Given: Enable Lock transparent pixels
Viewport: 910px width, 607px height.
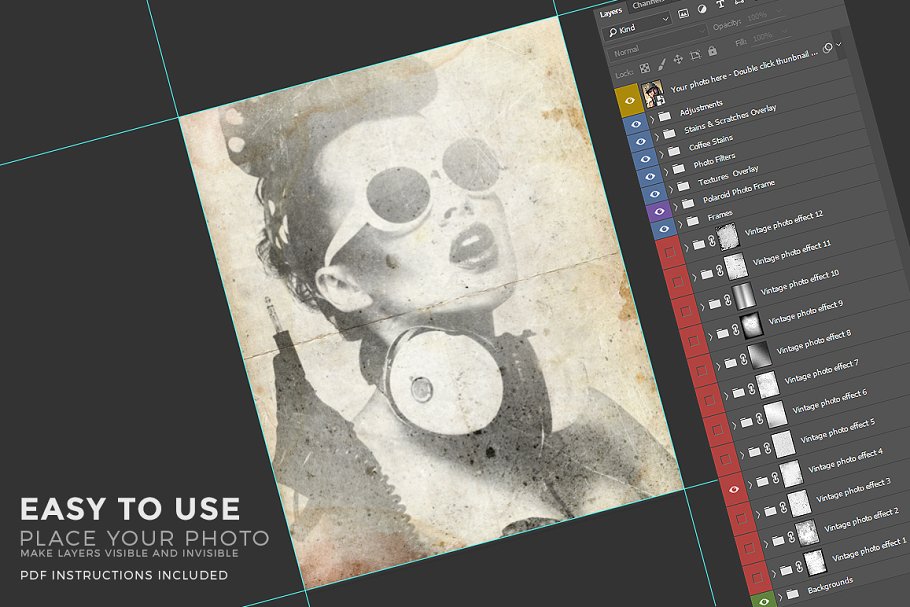Looking at the screenshot, I should (x=643, y=65).
